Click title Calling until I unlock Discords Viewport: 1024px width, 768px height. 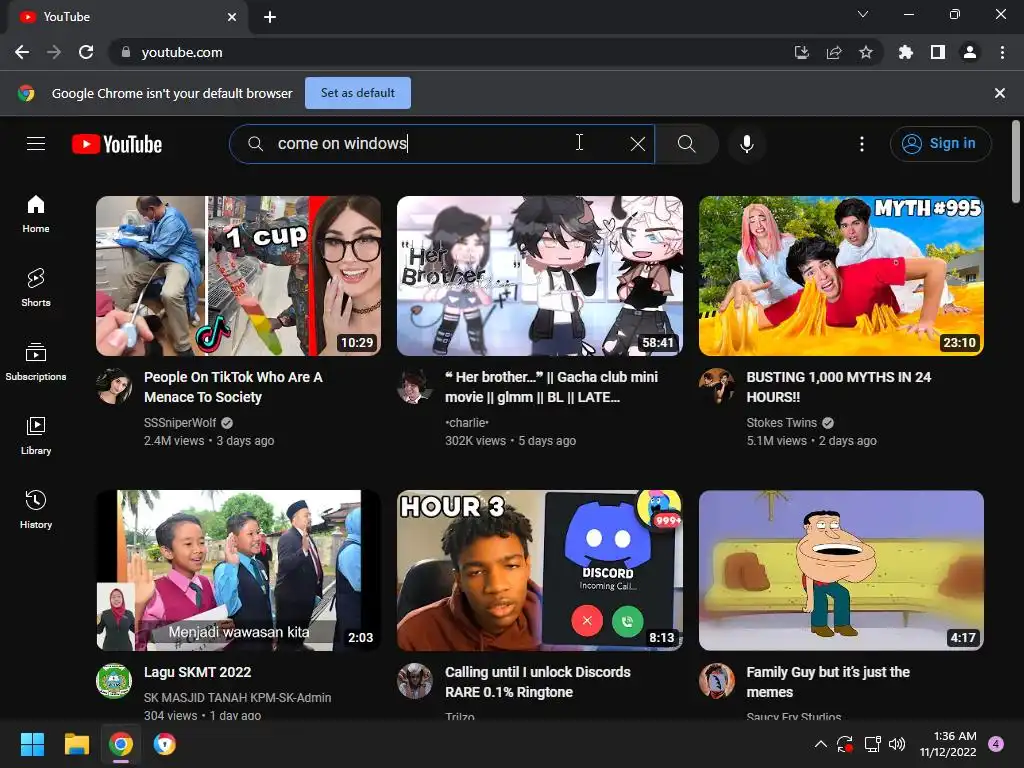coord(537,682)
